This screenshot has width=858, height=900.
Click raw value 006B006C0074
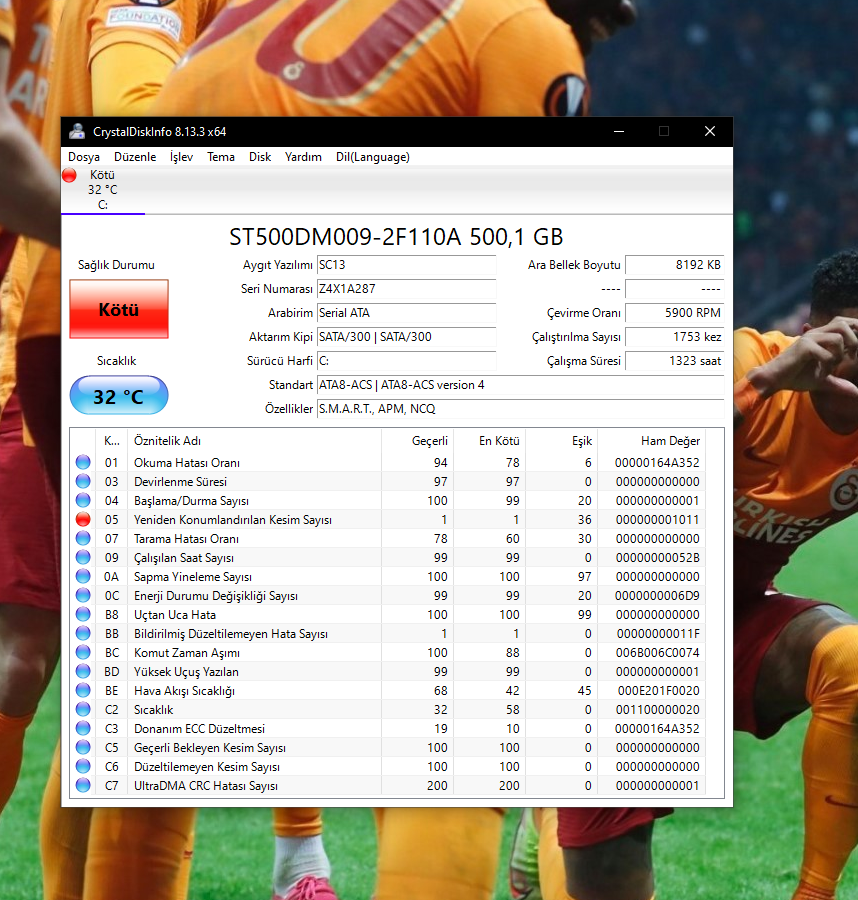[x=657, y=652]
